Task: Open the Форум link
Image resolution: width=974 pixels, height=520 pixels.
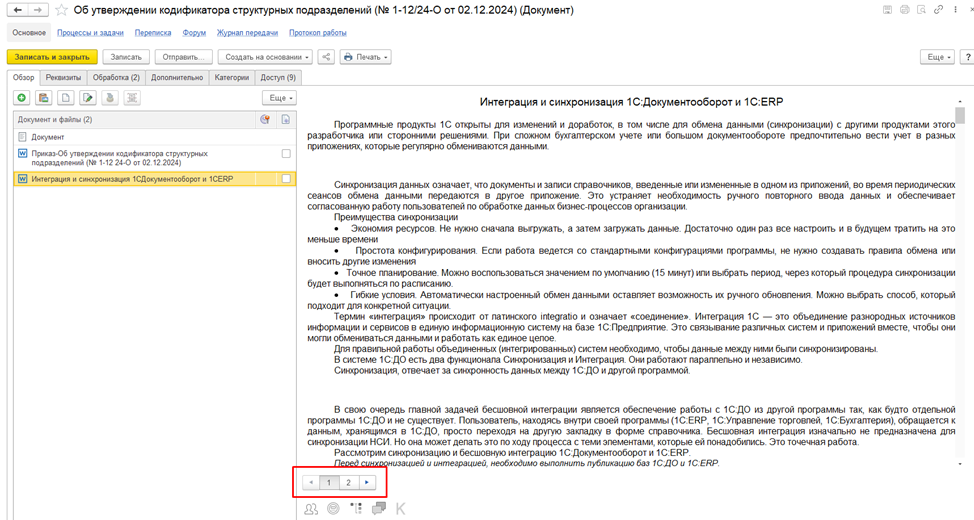Action: (194, 32)
